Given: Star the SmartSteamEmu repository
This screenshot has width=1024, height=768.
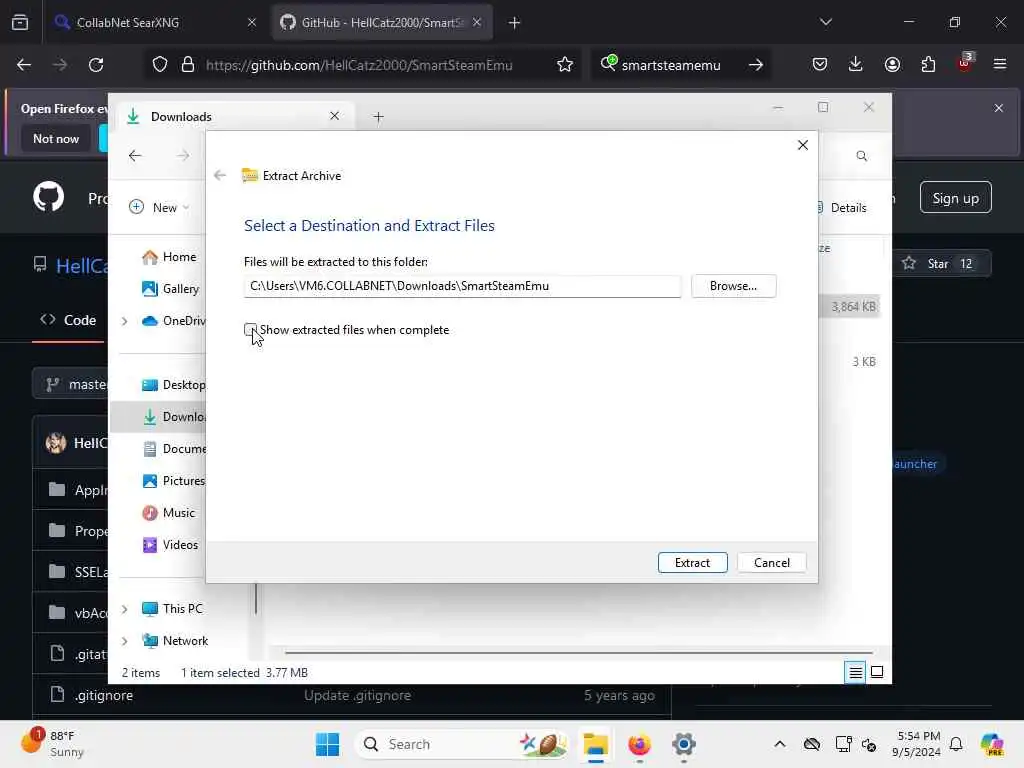Looking at the screenshot, I should (940, 264).
